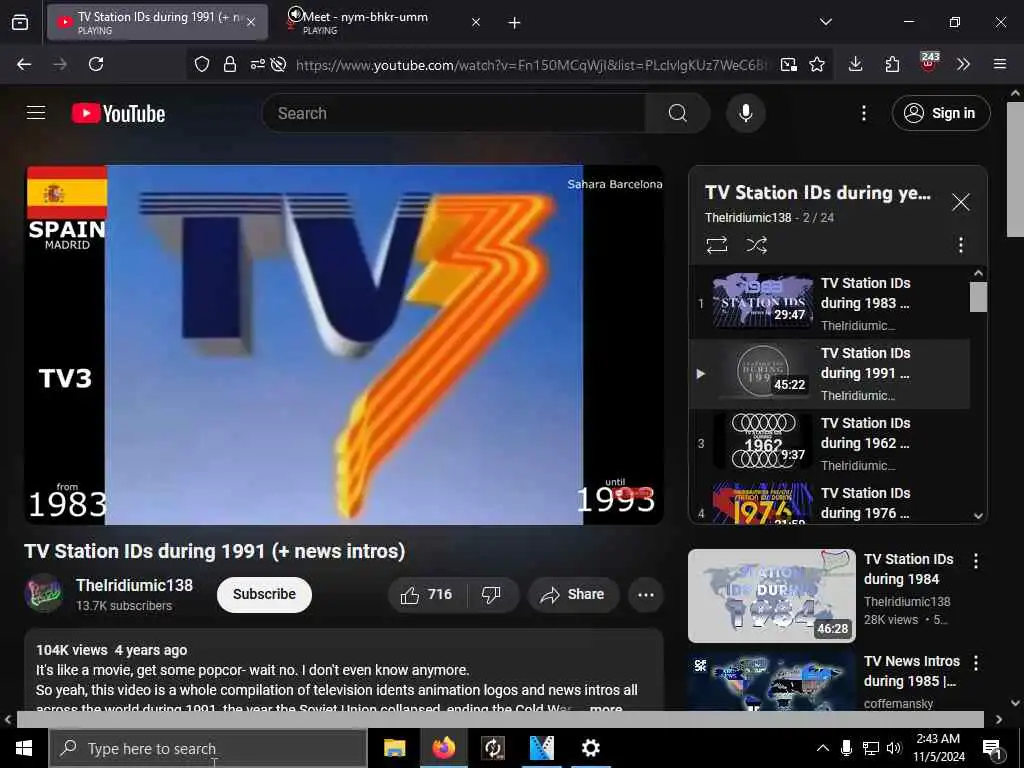Image resolution: width=1024 pixels, height=768 pixels.
Task: Start voice search with the microphone icon
Action: (x=745, y=114)
